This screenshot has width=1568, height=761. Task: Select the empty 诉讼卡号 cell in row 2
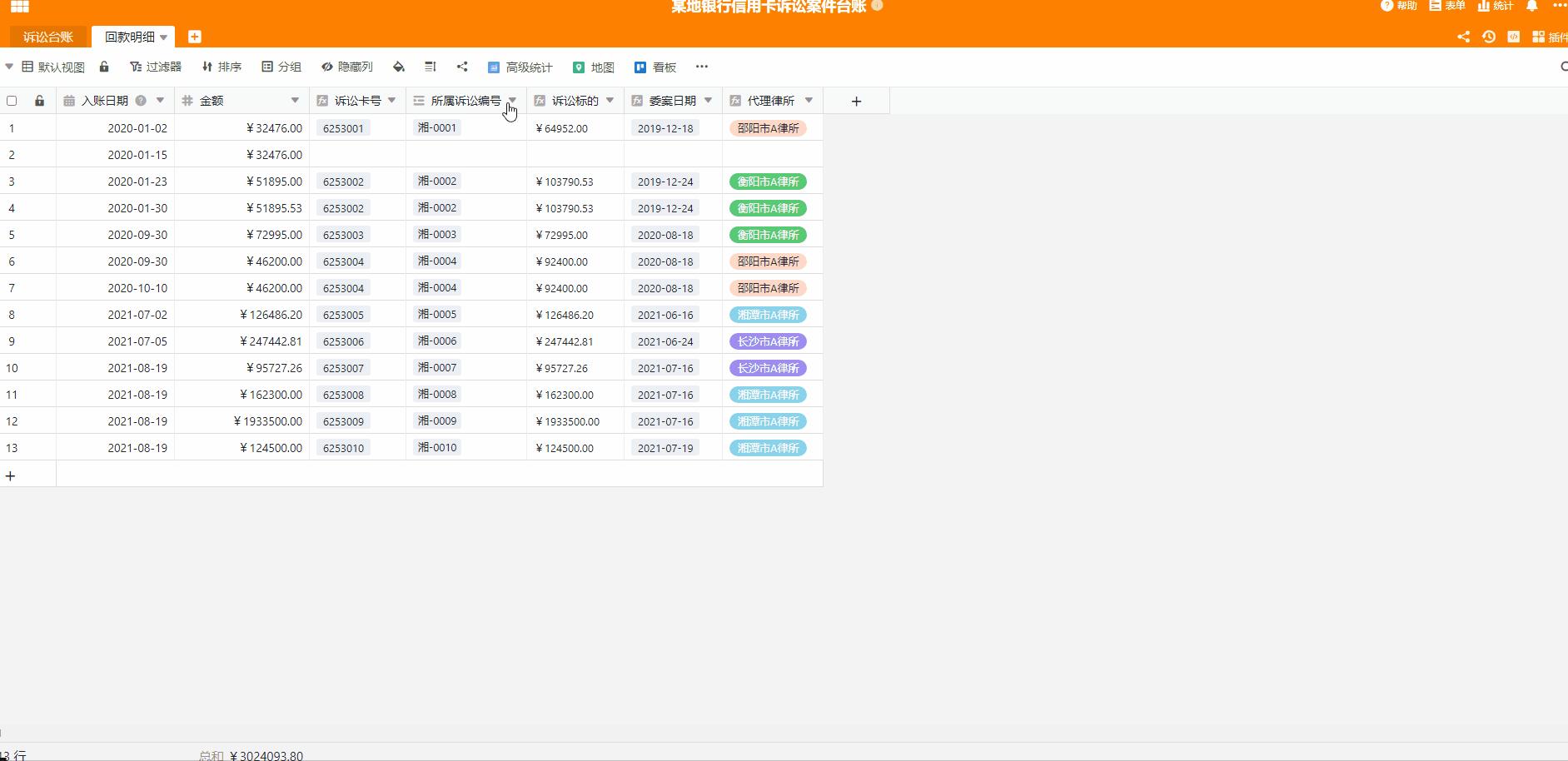point(358,154)
